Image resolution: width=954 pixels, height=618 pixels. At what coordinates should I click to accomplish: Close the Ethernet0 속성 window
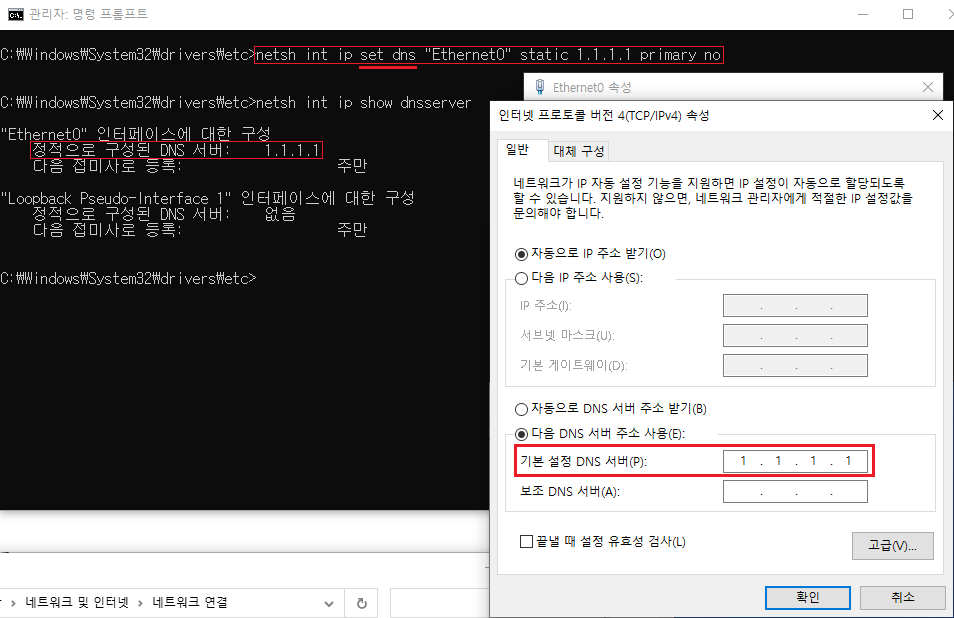point(928,87)
